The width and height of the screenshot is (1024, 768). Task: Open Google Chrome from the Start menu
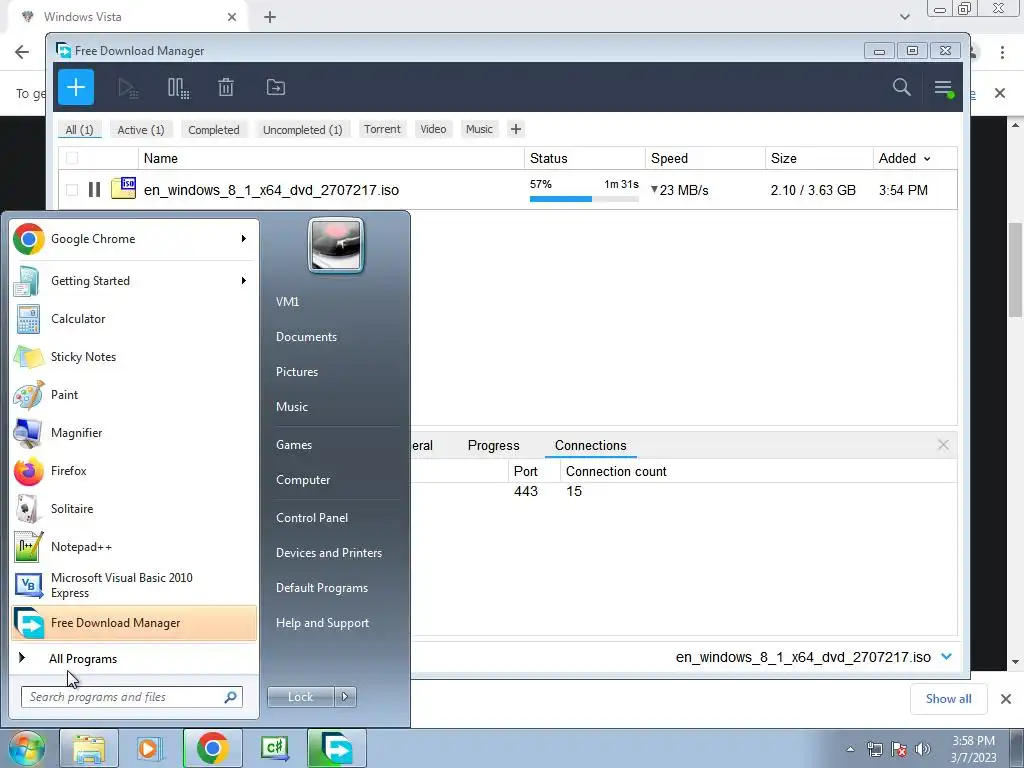point(134,239)
